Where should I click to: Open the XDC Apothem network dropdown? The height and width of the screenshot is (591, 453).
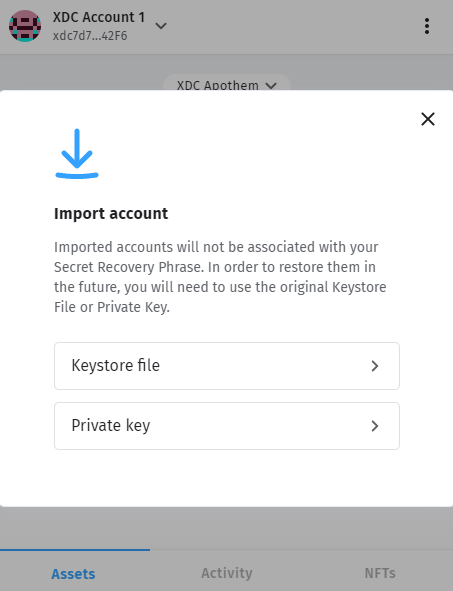(226, 85)
